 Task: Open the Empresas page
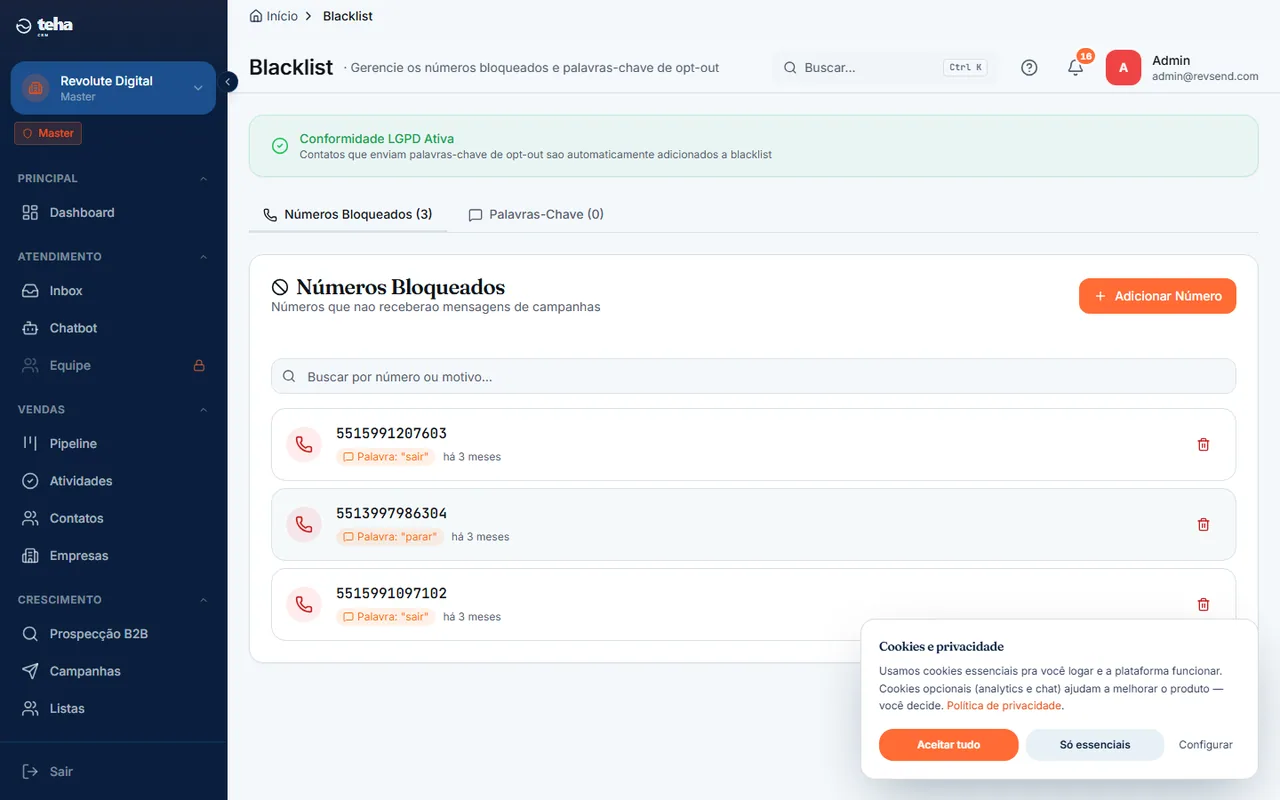pyautogui.click(x=113, y=556)
